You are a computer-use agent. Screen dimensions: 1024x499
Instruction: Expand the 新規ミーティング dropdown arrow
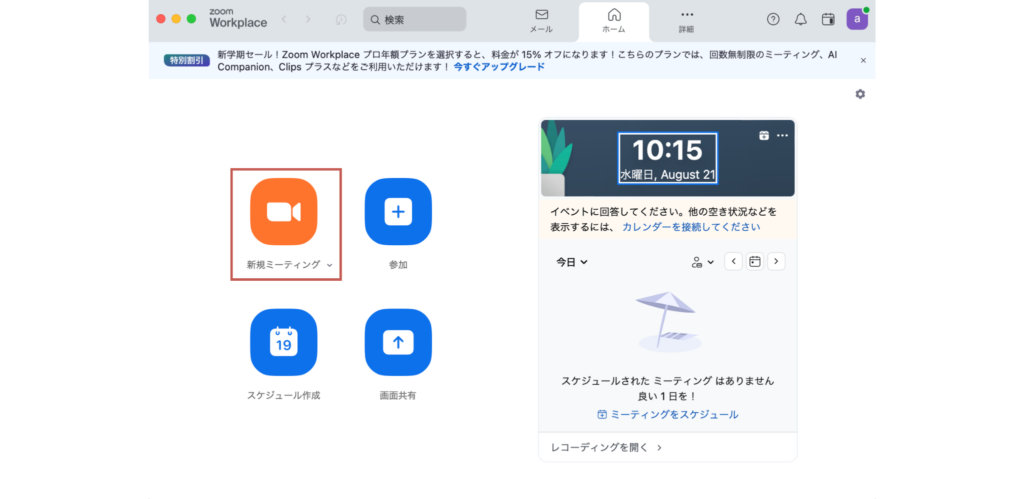click(x=329, y=266)
